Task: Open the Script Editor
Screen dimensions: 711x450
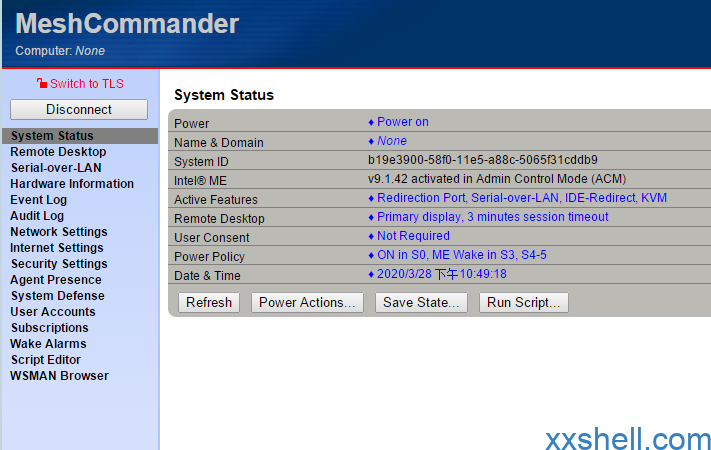Action: (46, 360)
